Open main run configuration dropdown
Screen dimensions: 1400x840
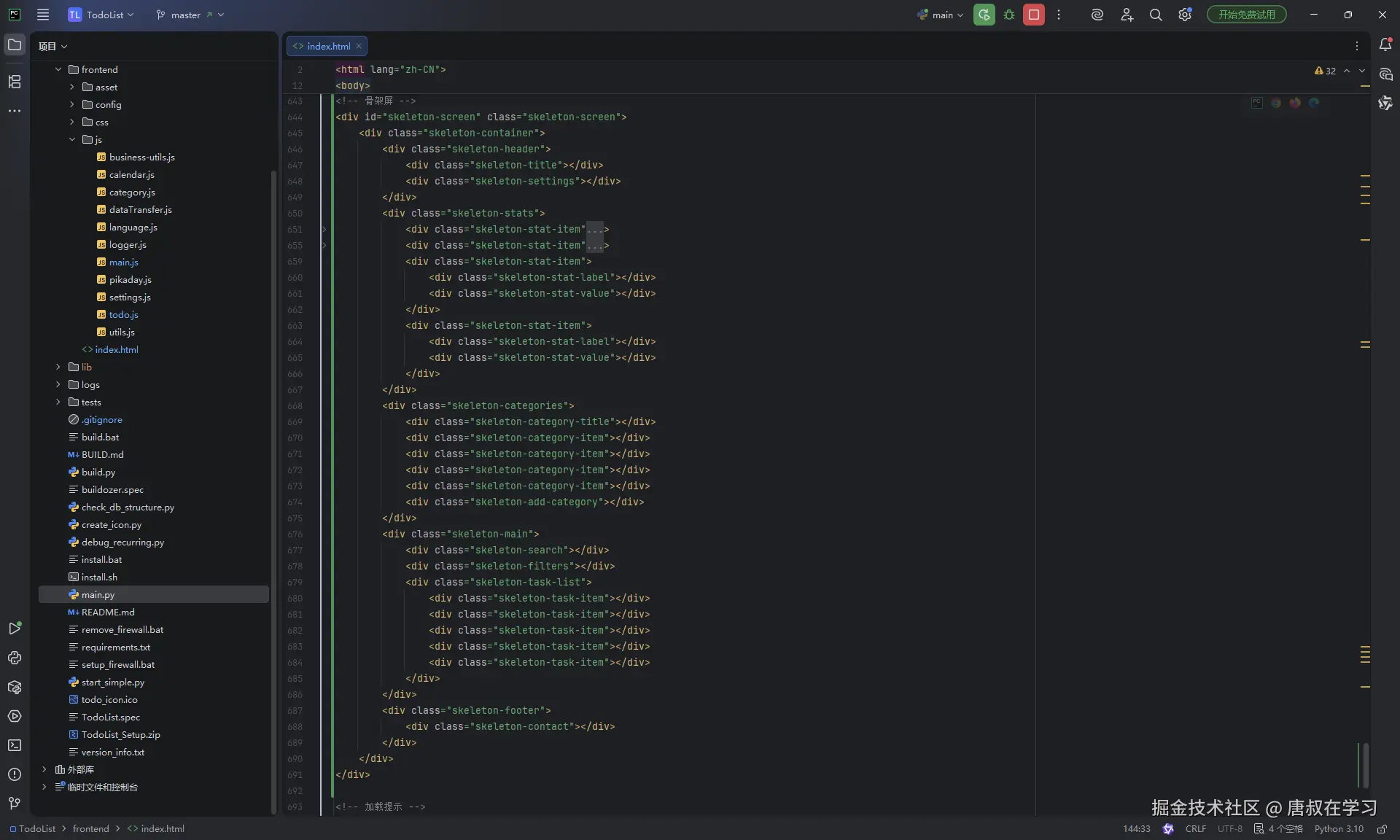[x=941, y=15]
